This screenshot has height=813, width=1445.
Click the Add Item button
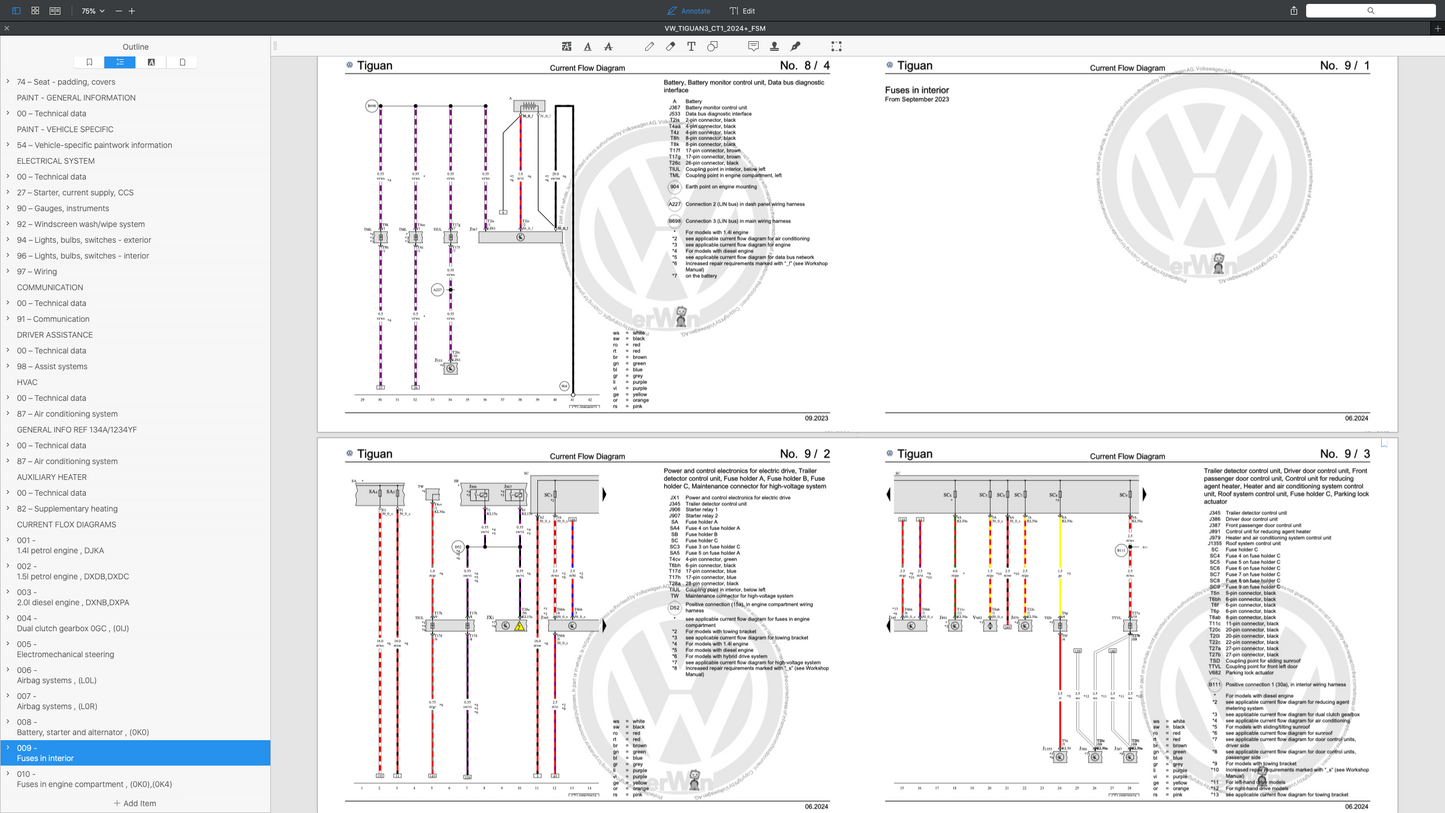(135, 803)
